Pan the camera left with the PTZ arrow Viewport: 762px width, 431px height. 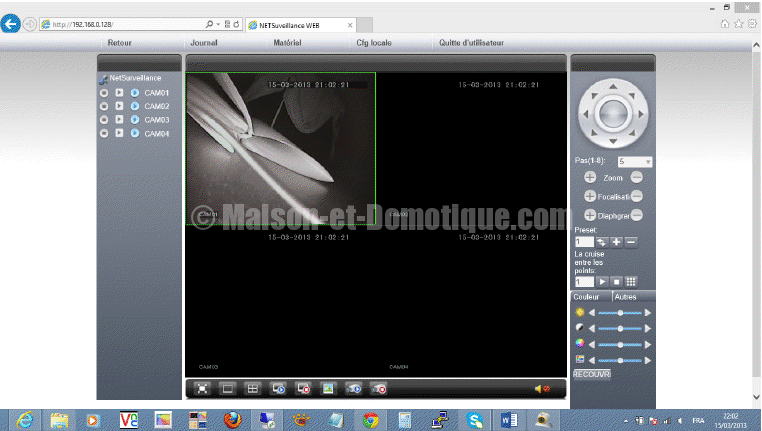click(x=586, y=114)
